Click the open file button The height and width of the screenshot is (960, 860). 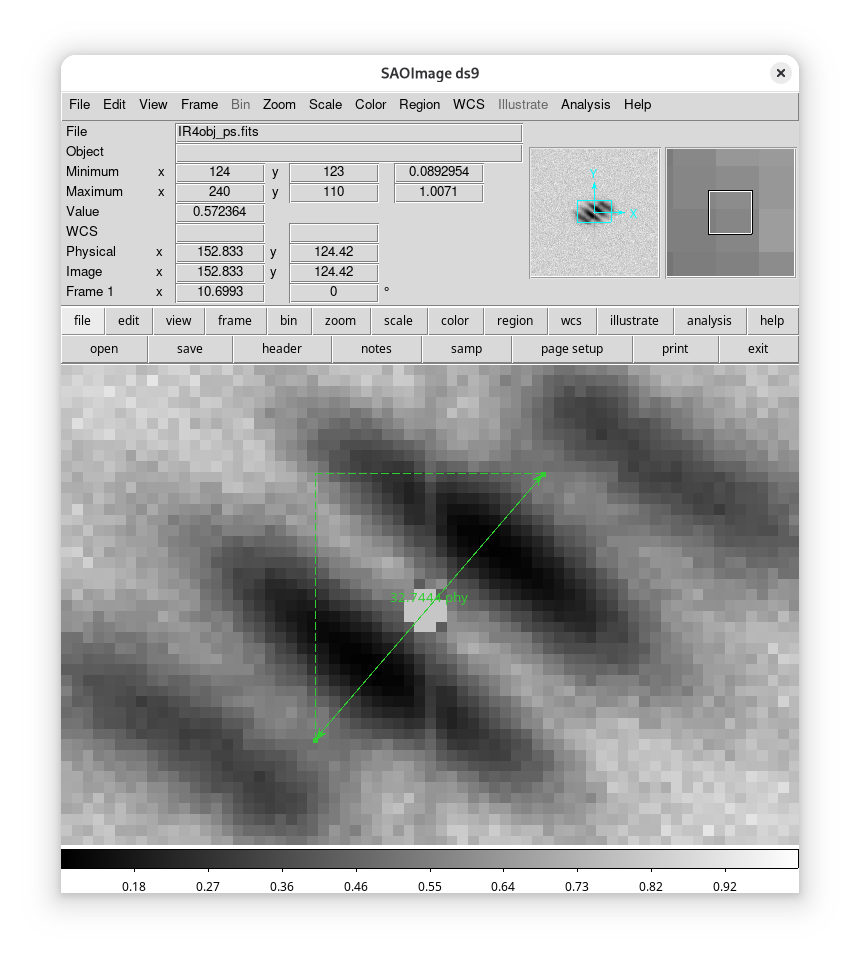(x=104, y=349)
